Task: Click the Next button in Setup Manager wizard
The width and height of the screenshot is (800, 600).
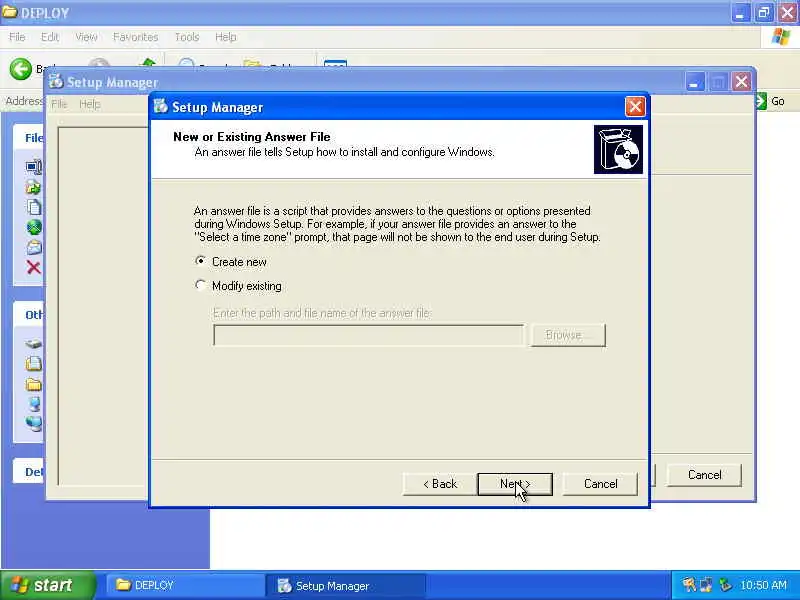Action: [515, 484]
